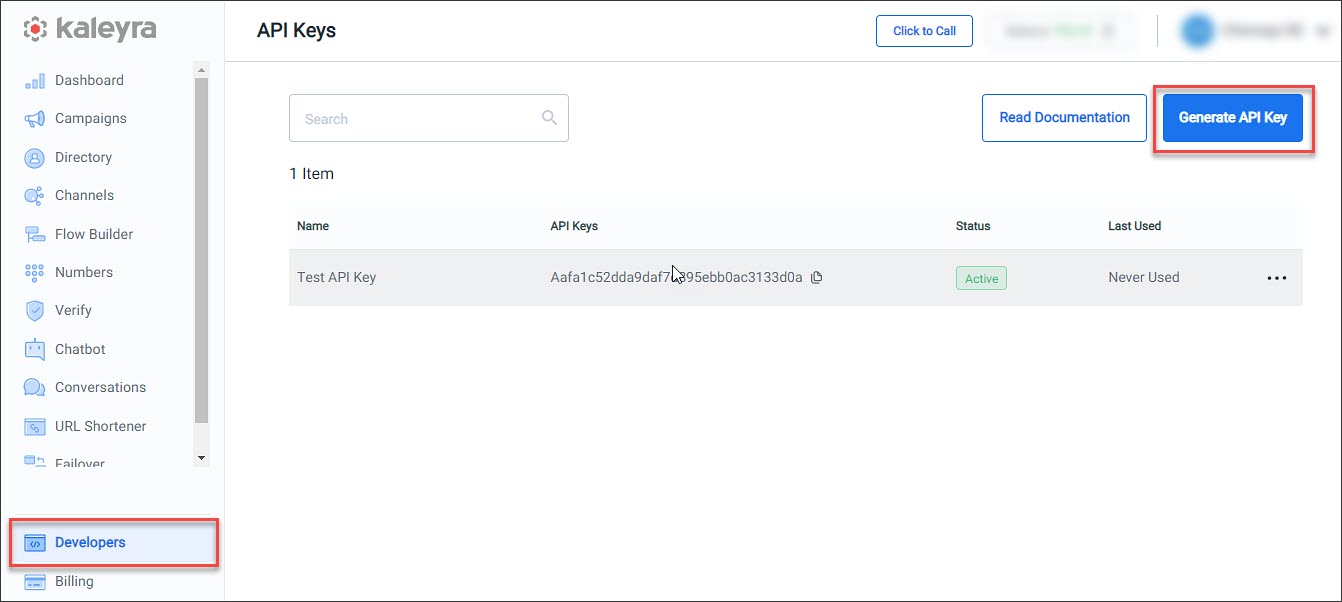Open the Verify section
This screenshot has height=602, width=1342.
74,310
